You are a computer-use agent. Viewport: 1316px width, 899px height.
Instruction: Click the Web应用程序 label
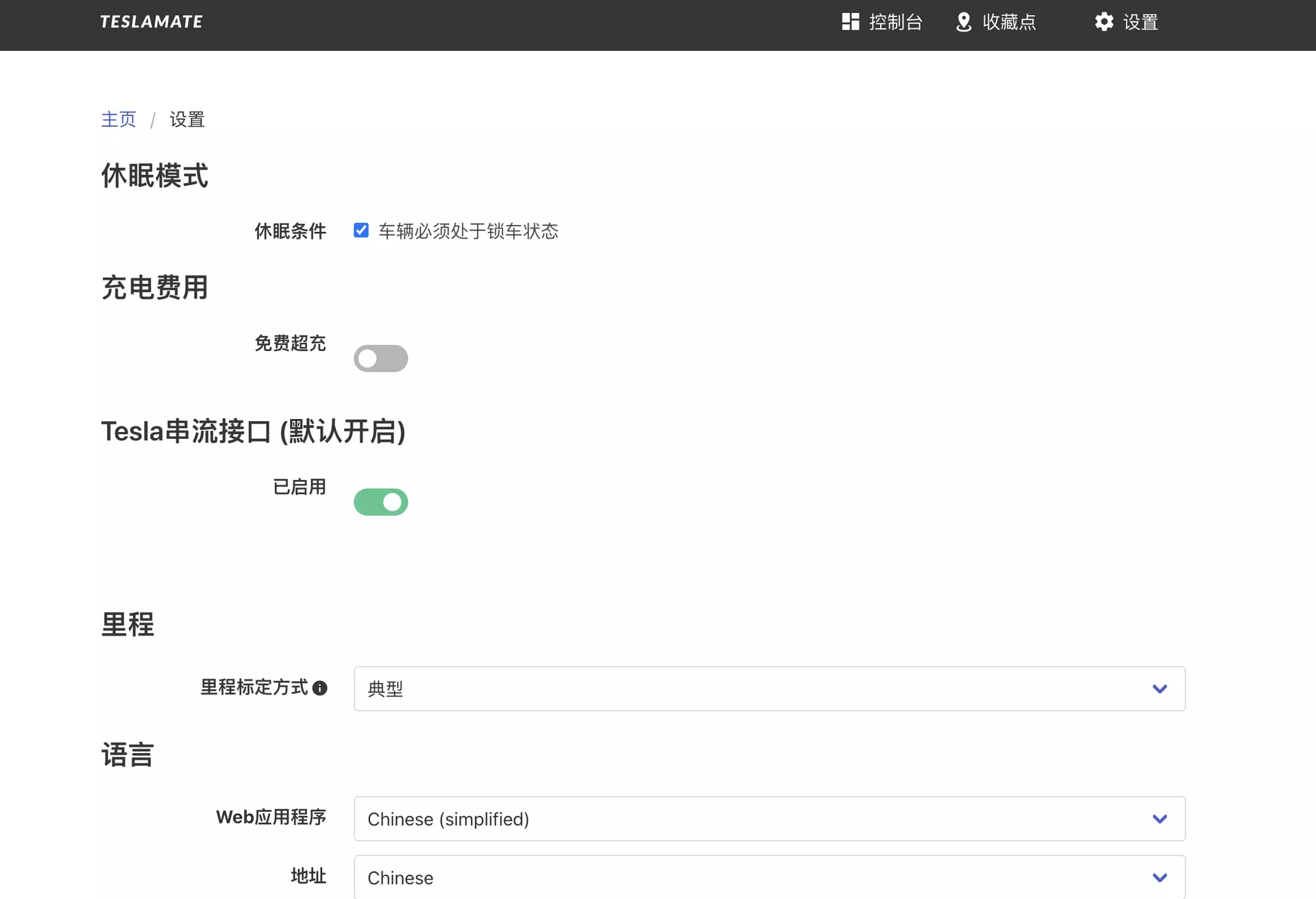[271, 817]
